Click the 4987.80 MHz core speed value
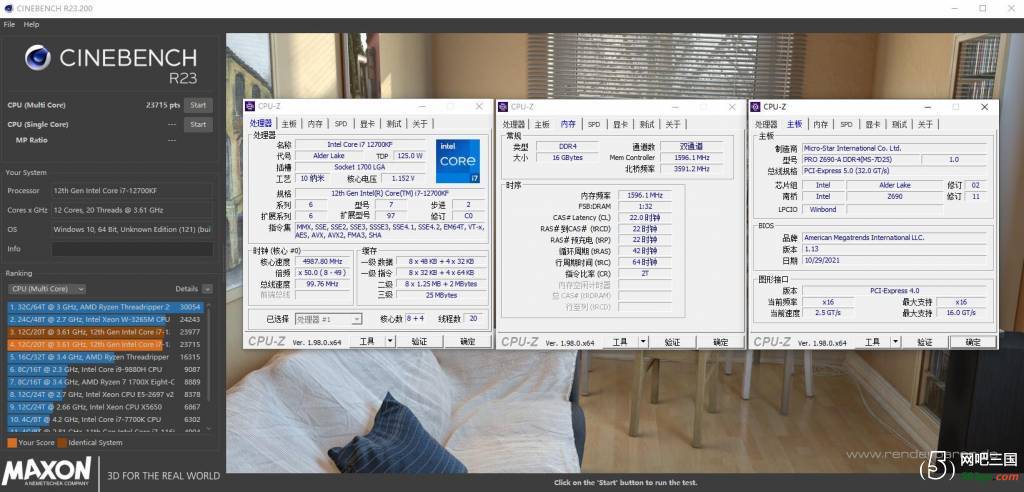1024x492 pixels. coord(323,261)
